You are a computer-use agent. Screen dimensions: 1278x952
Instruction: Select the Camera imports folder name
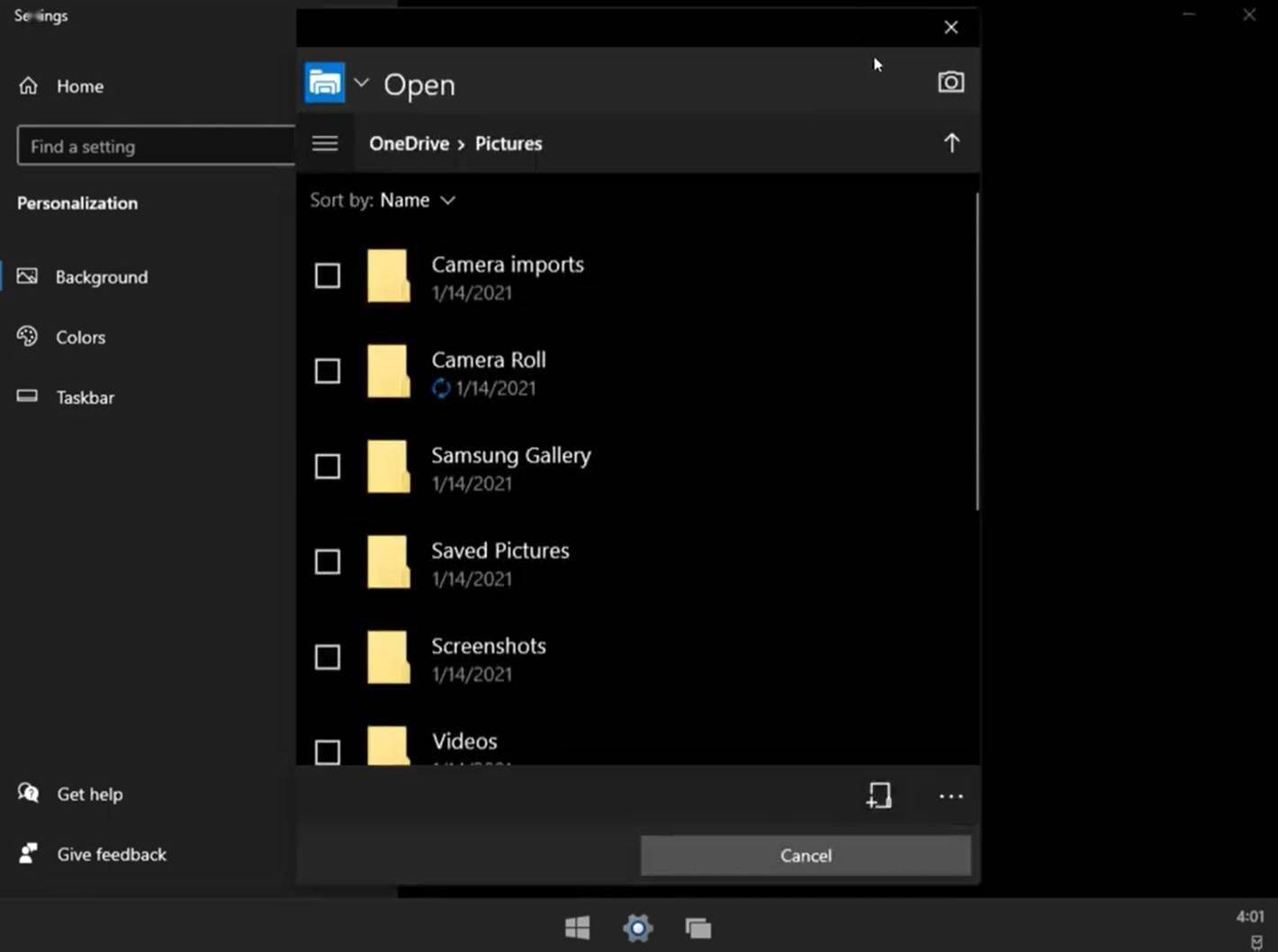pos(508,265)
